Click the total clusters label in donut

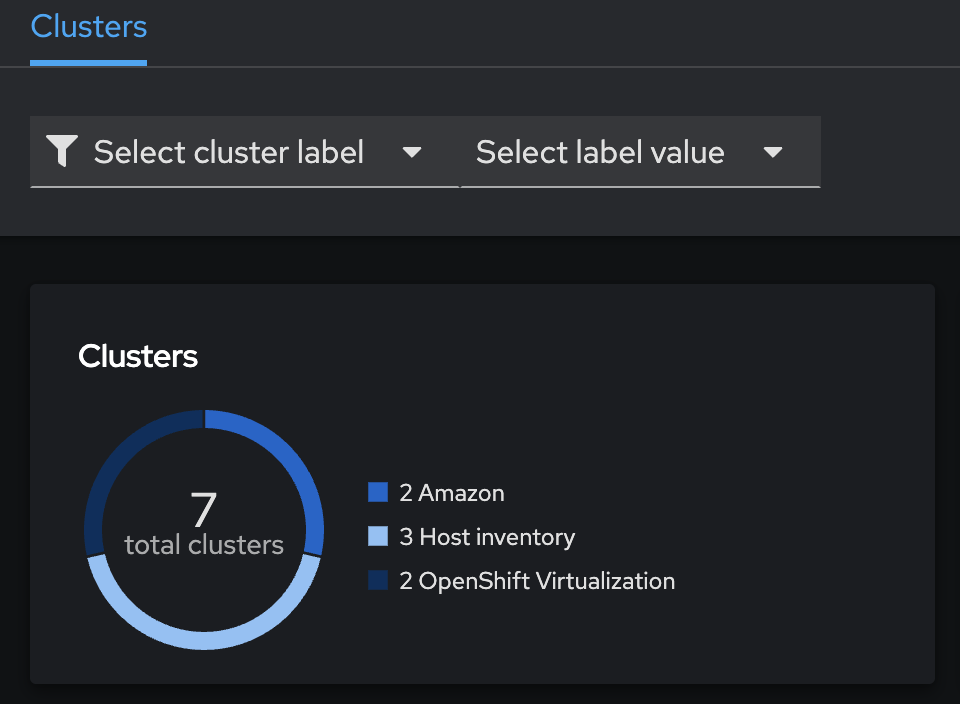(204, 545)
